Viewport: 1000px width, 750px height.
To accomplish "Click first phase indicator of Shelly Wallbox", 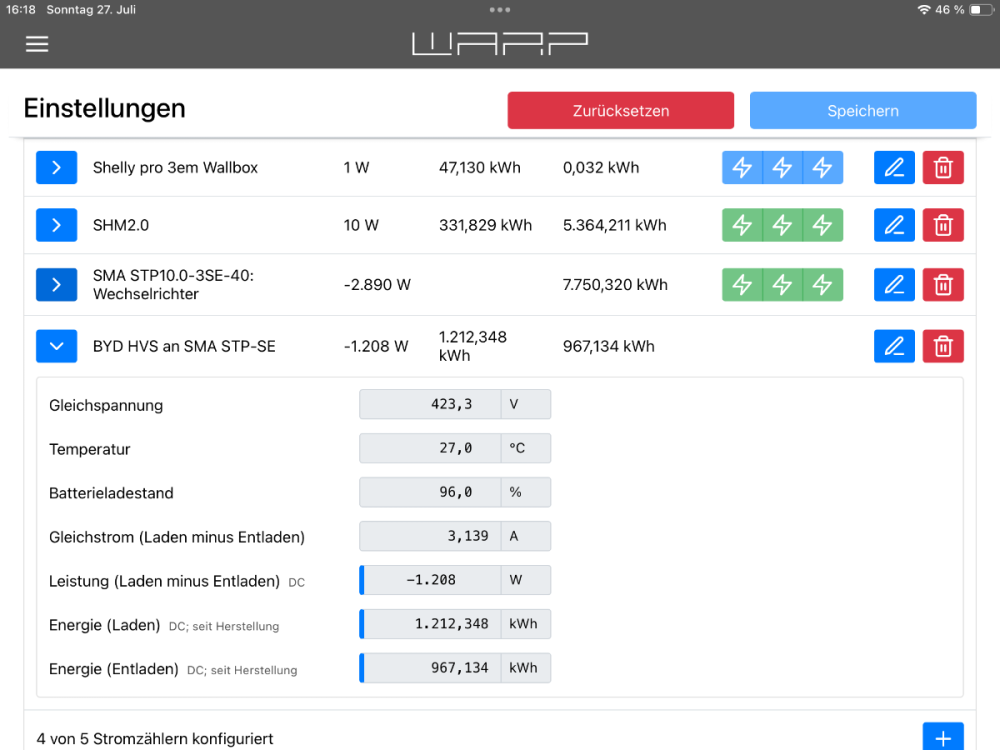I will point(742,168).
